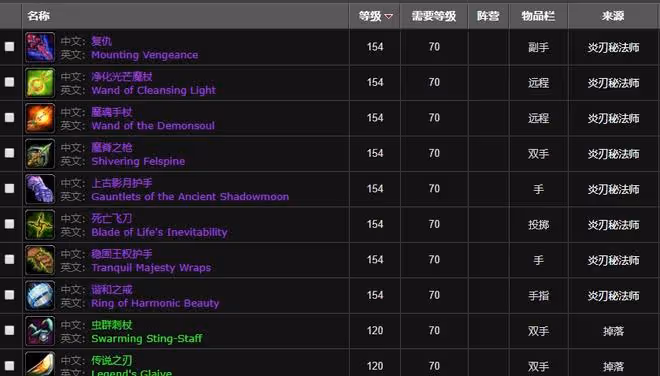The height and width of the screenshot is (376, 660).
Task: Sort by 等级 column sort arrow
Action: coord(389,16)
